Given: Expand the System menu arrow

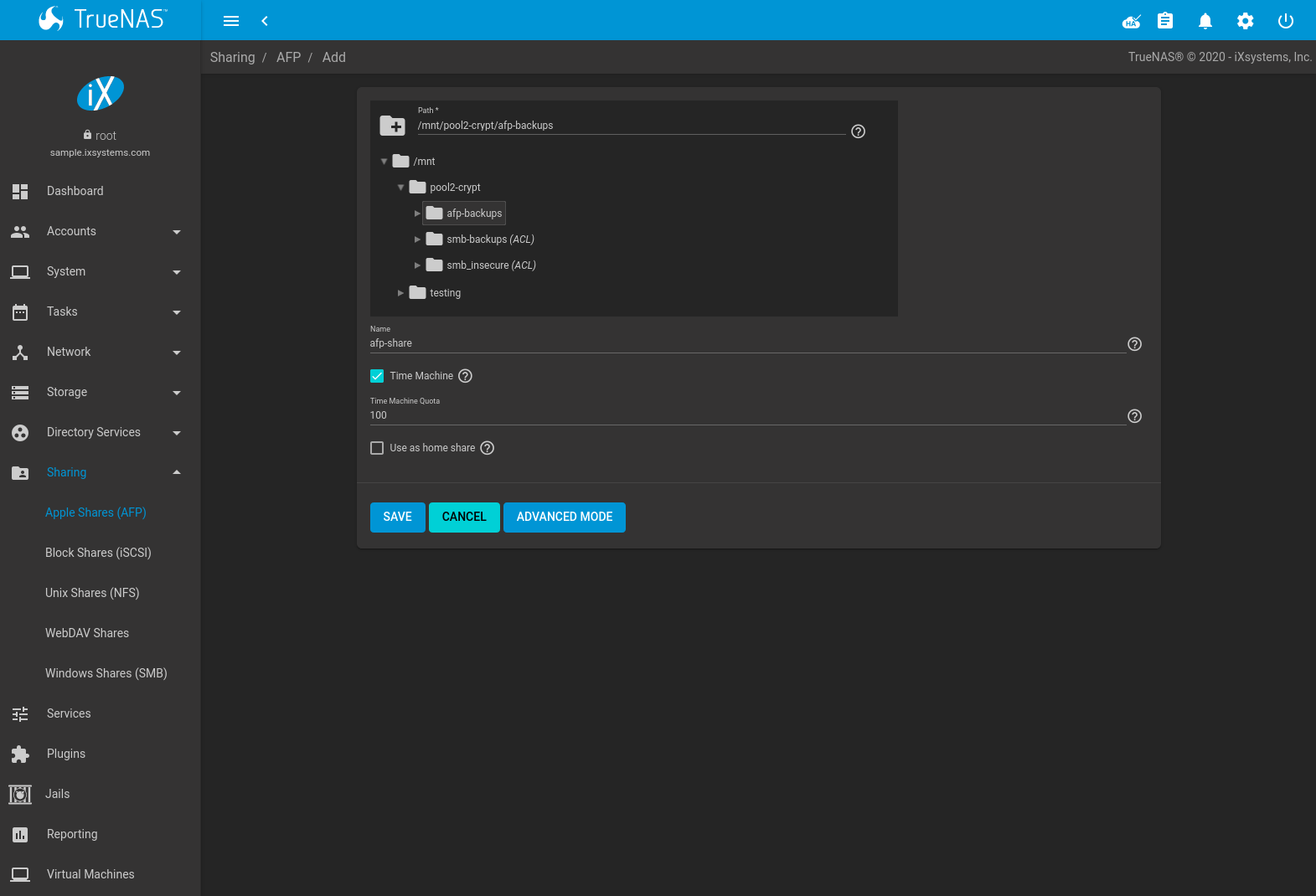Looking at the screenshot, I should [177, 272].
